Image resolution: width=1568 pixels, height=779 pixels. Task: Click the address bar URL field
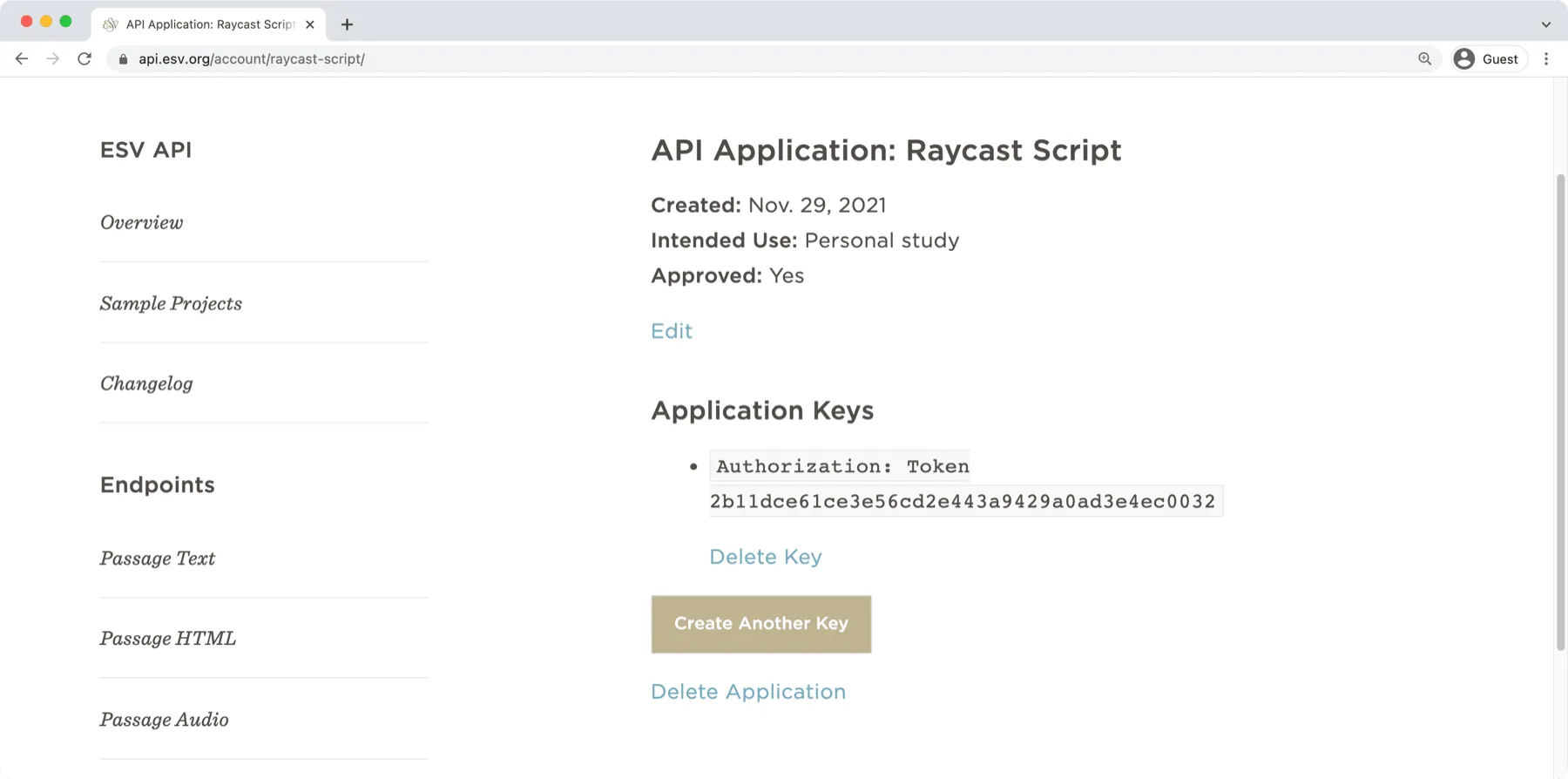[774, 59]
